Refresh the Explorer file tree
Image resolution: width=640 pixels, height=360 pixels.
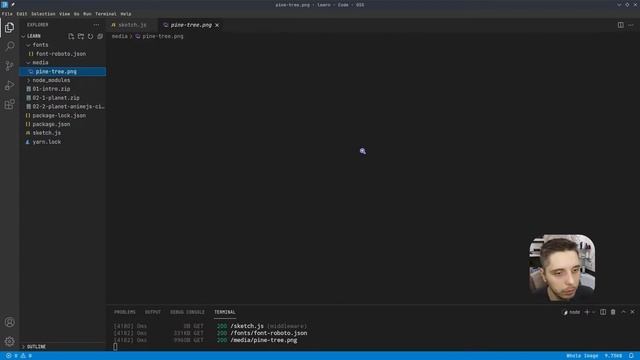click(90, 36)
